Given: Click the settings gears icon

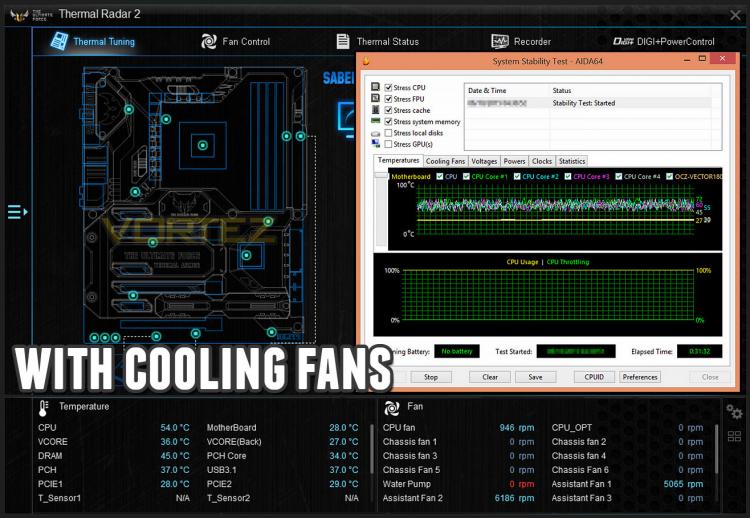Looking at the screenshot, I should tap(734, 411).
